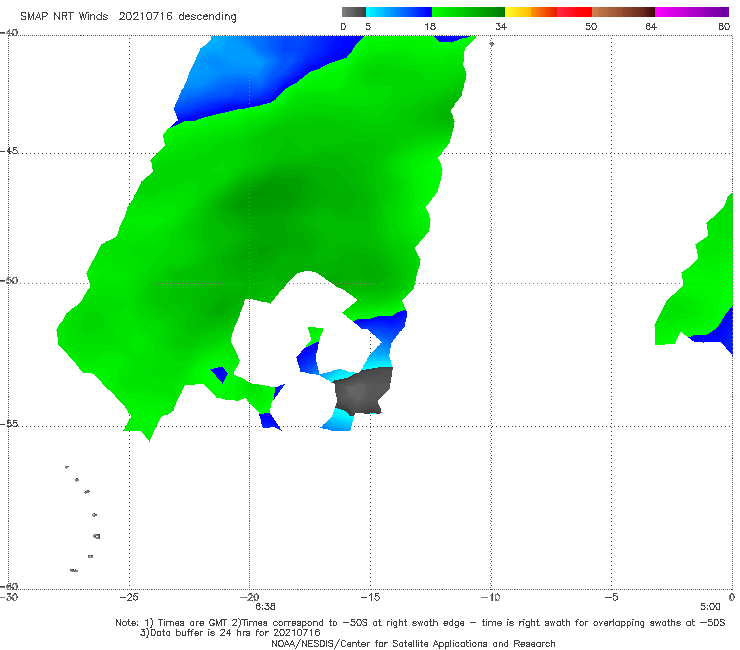This screenshot has height=650, width=740.
Task: Pick the magenta-purple segment of the color bar
Action: tap(692, 12)
